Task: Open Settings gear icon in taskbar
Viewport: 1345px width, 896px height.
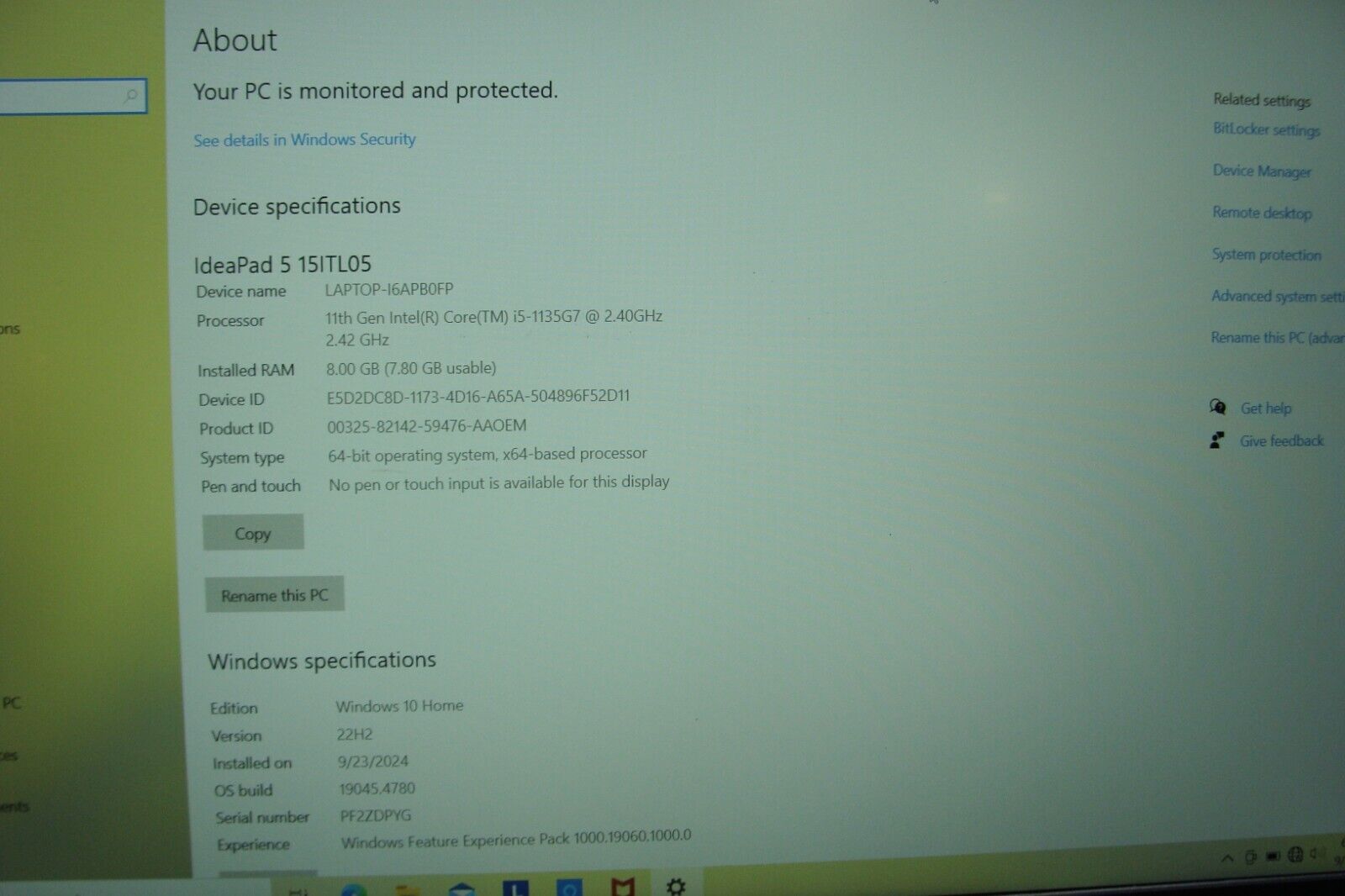Action: tap(676, 886)
